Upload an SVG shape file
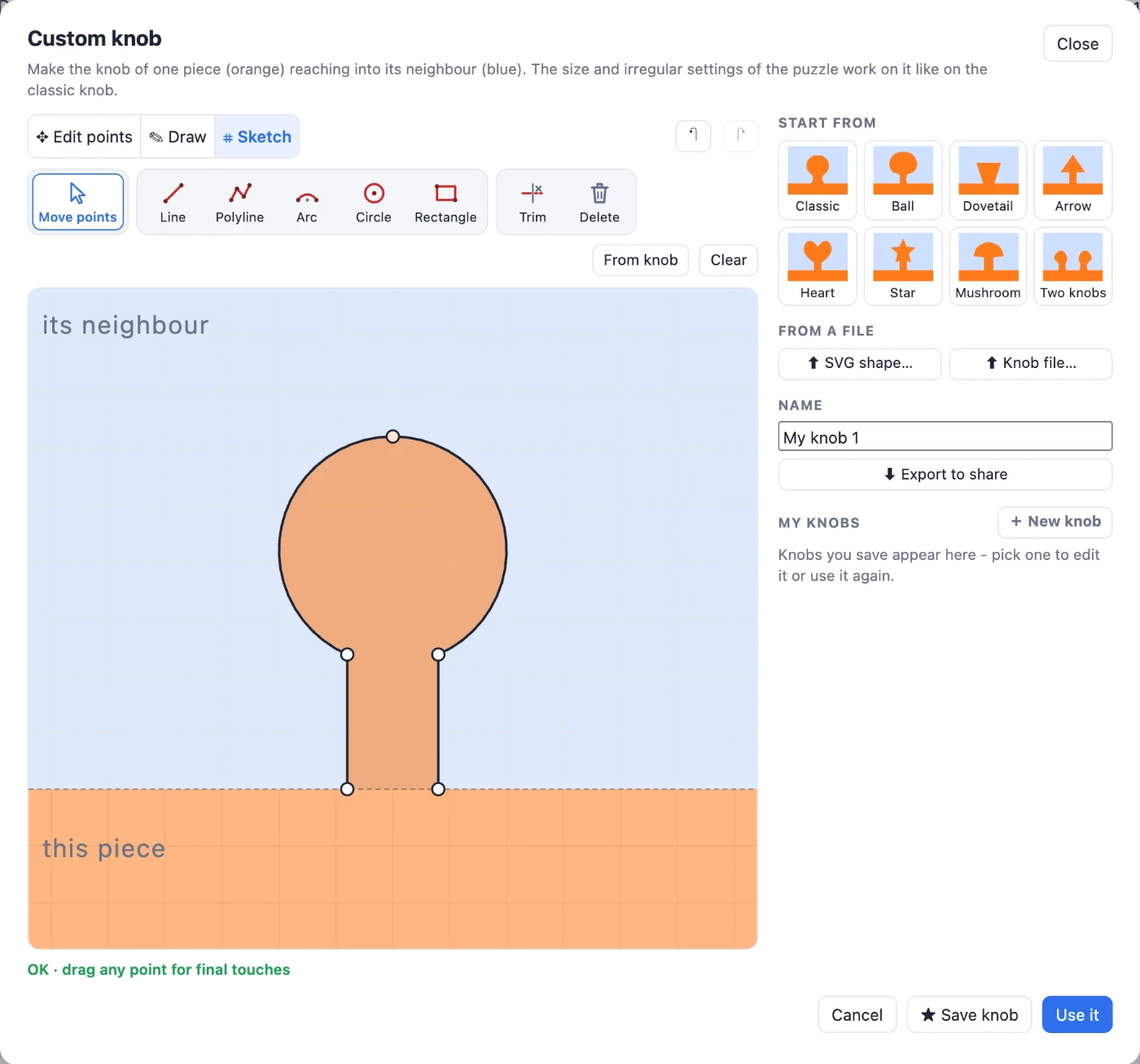 [860, 363]
